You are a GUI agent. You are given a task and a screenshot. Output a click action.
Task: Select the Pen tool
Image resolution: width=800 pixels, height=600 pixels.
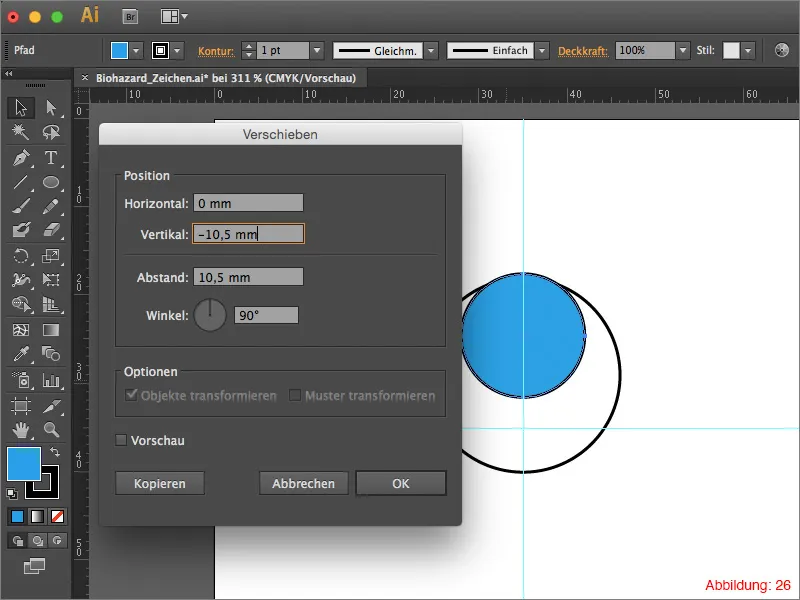[x=21, y=158]
